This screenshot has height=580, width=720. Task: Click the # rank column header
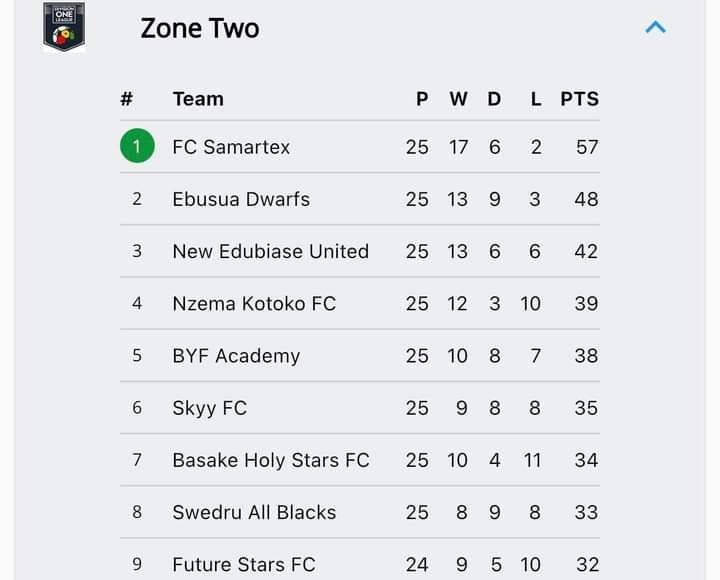point(127,99)
